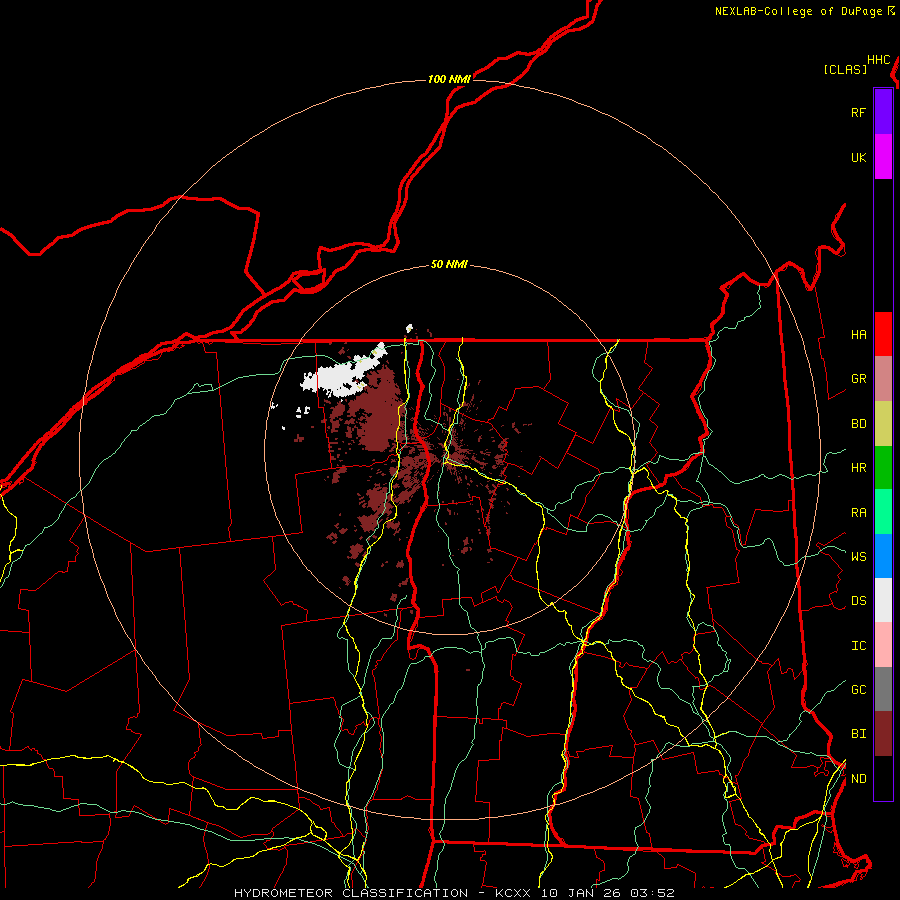Click the KCXX radar station identifier

513,893
